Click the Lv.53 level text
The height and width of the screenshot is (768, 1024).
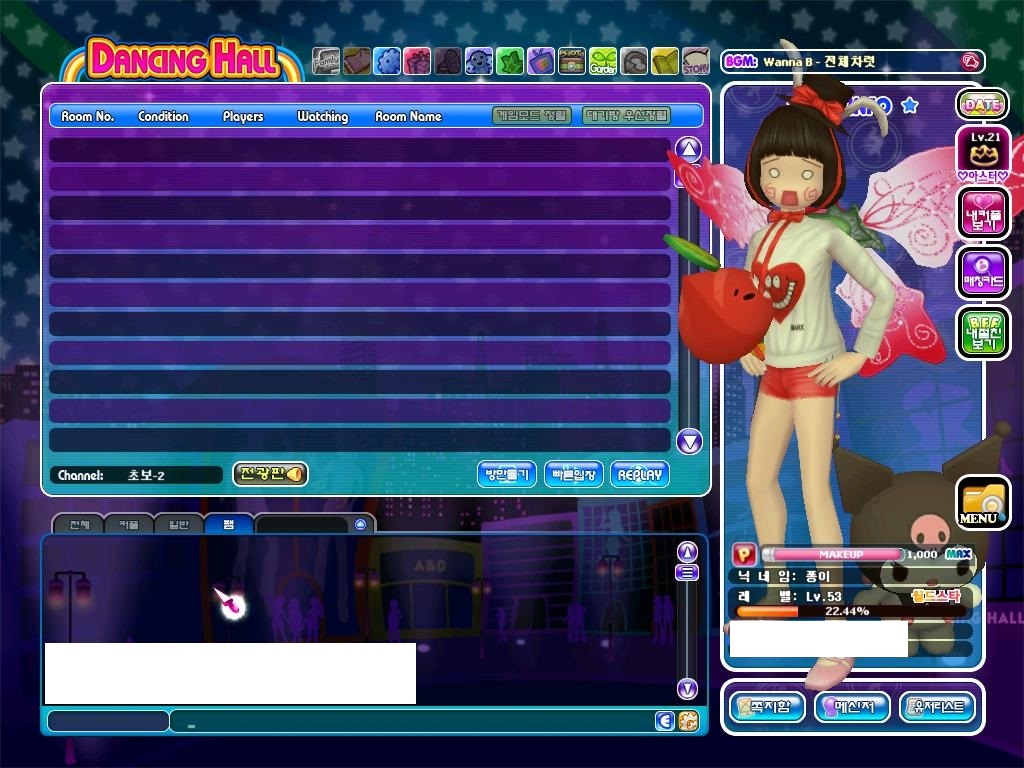[x=824, y=596]
